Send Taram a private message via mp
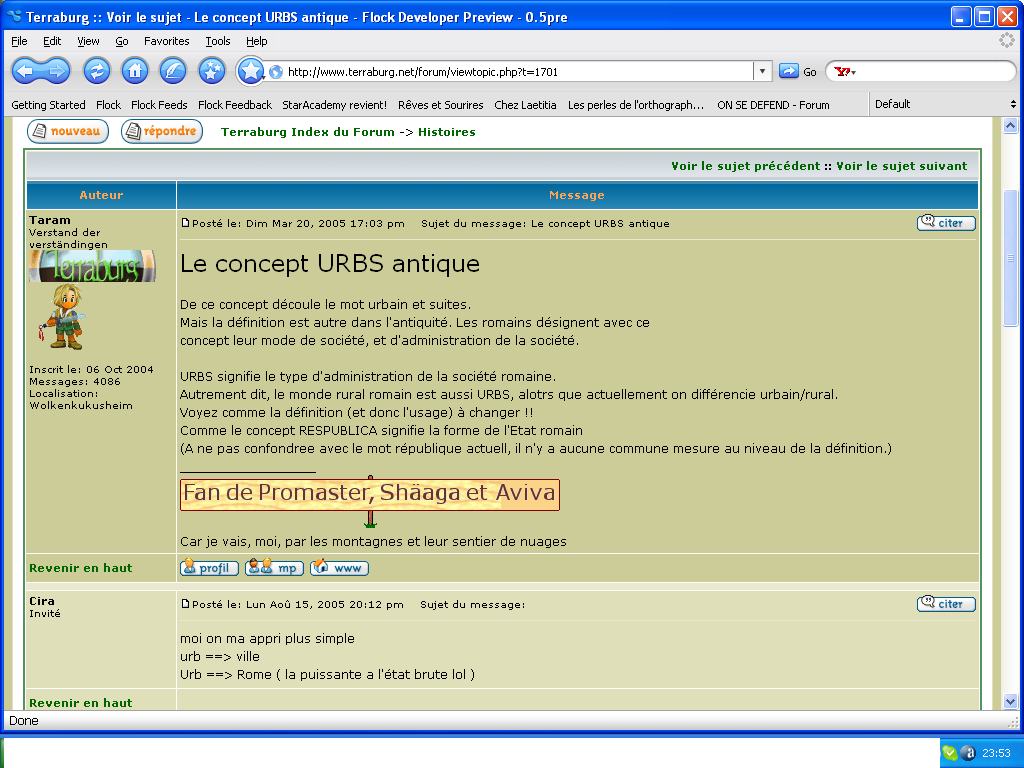The width and height of the screenshot is (1024, 768). 274,568
